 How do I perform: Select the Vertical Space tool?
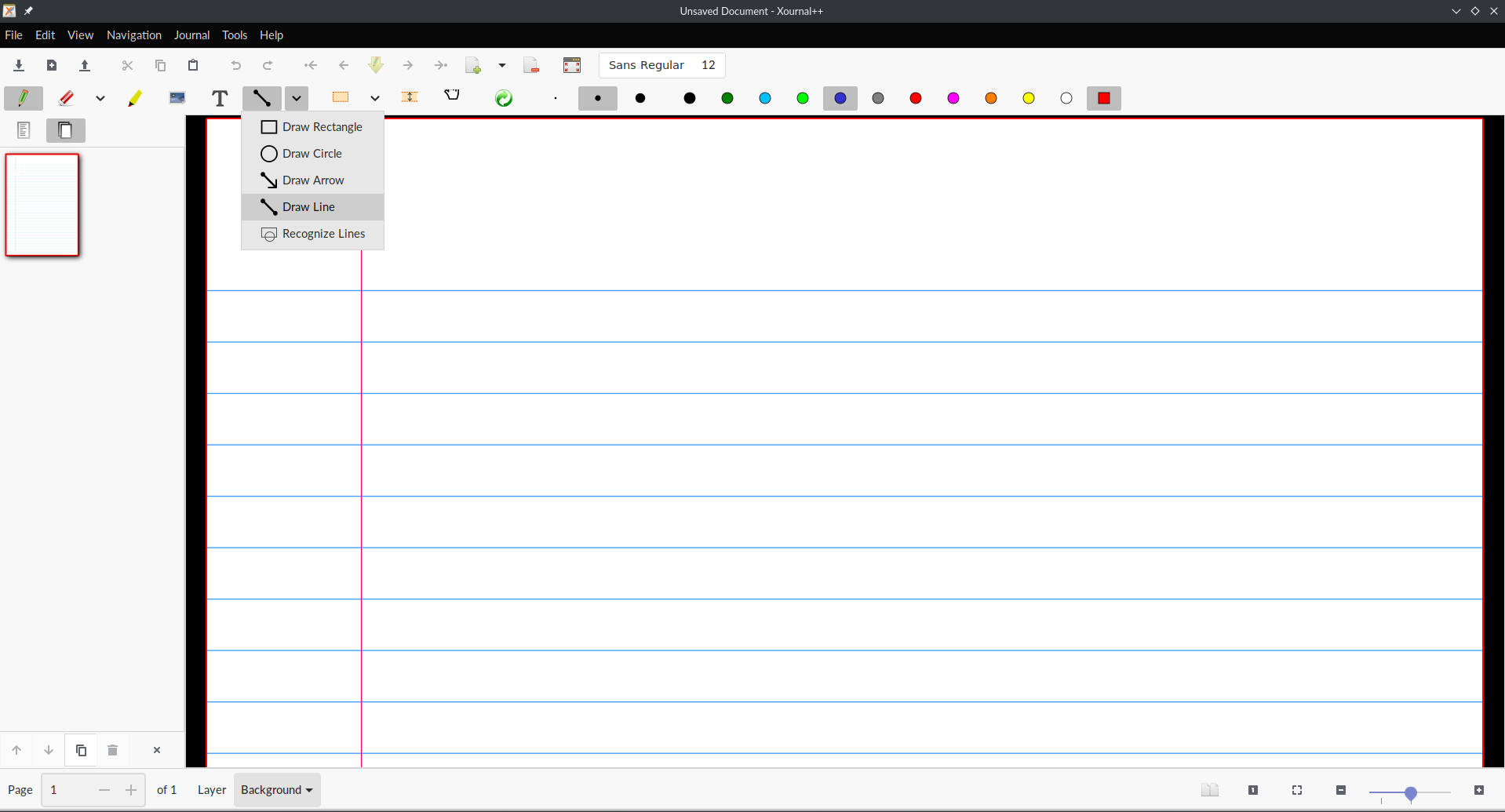pos(410,98)
